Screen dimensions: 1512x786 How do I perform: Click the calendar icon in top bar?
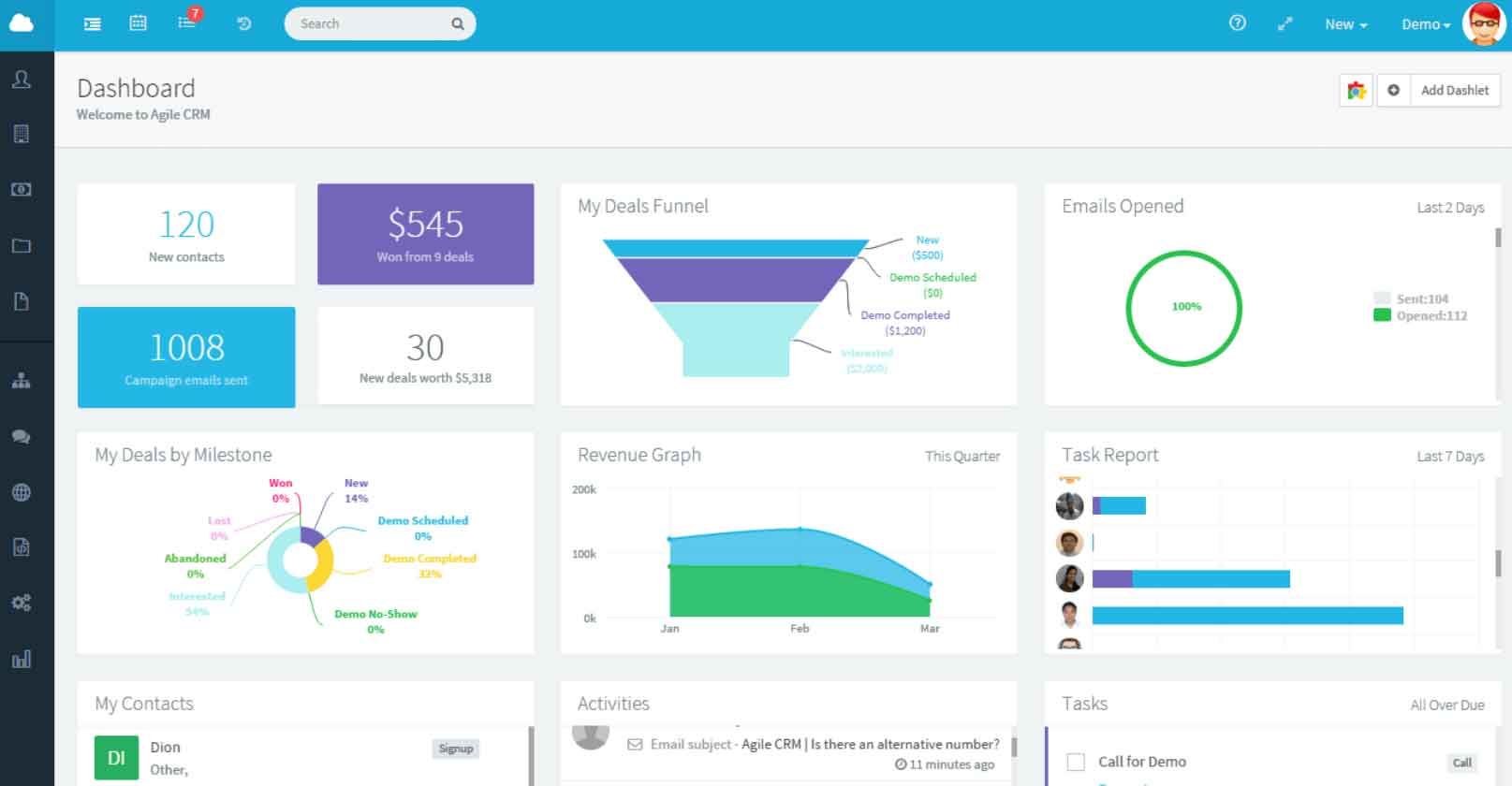coord(138,23)
